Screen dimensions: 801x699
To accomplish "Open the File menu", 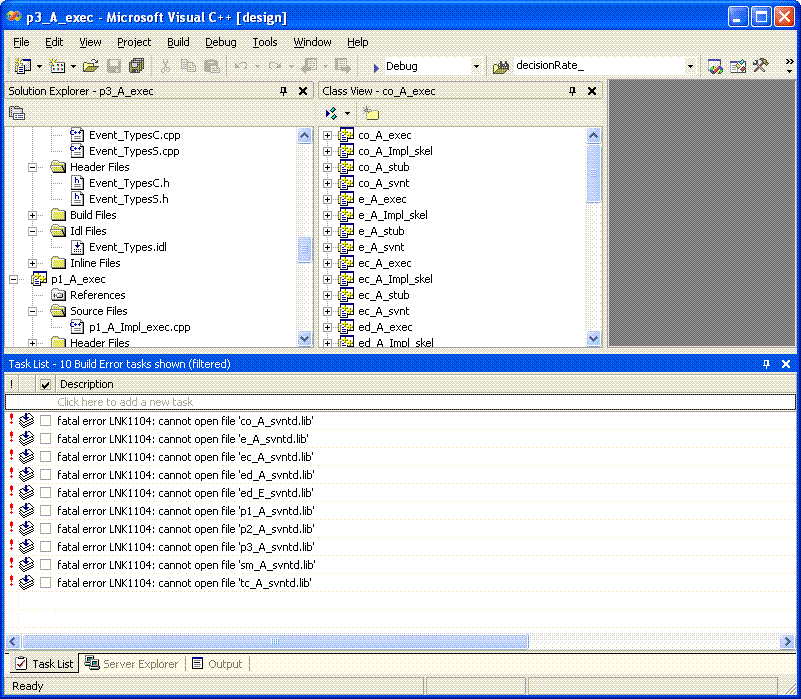I will (x=21, y=42).
